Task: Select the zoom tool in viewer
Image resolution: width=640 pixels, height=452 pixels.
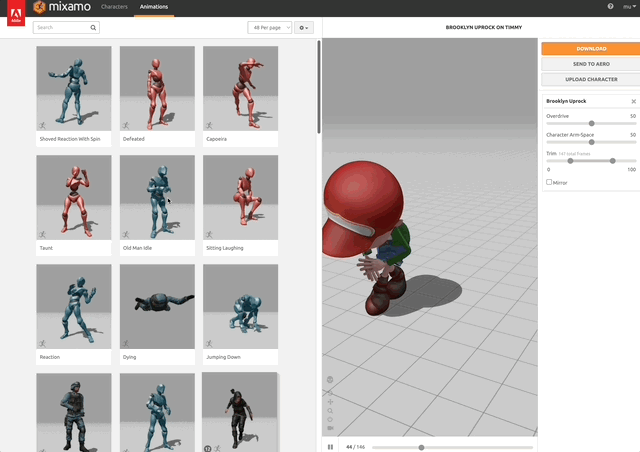Action: [x=330, y=411]
